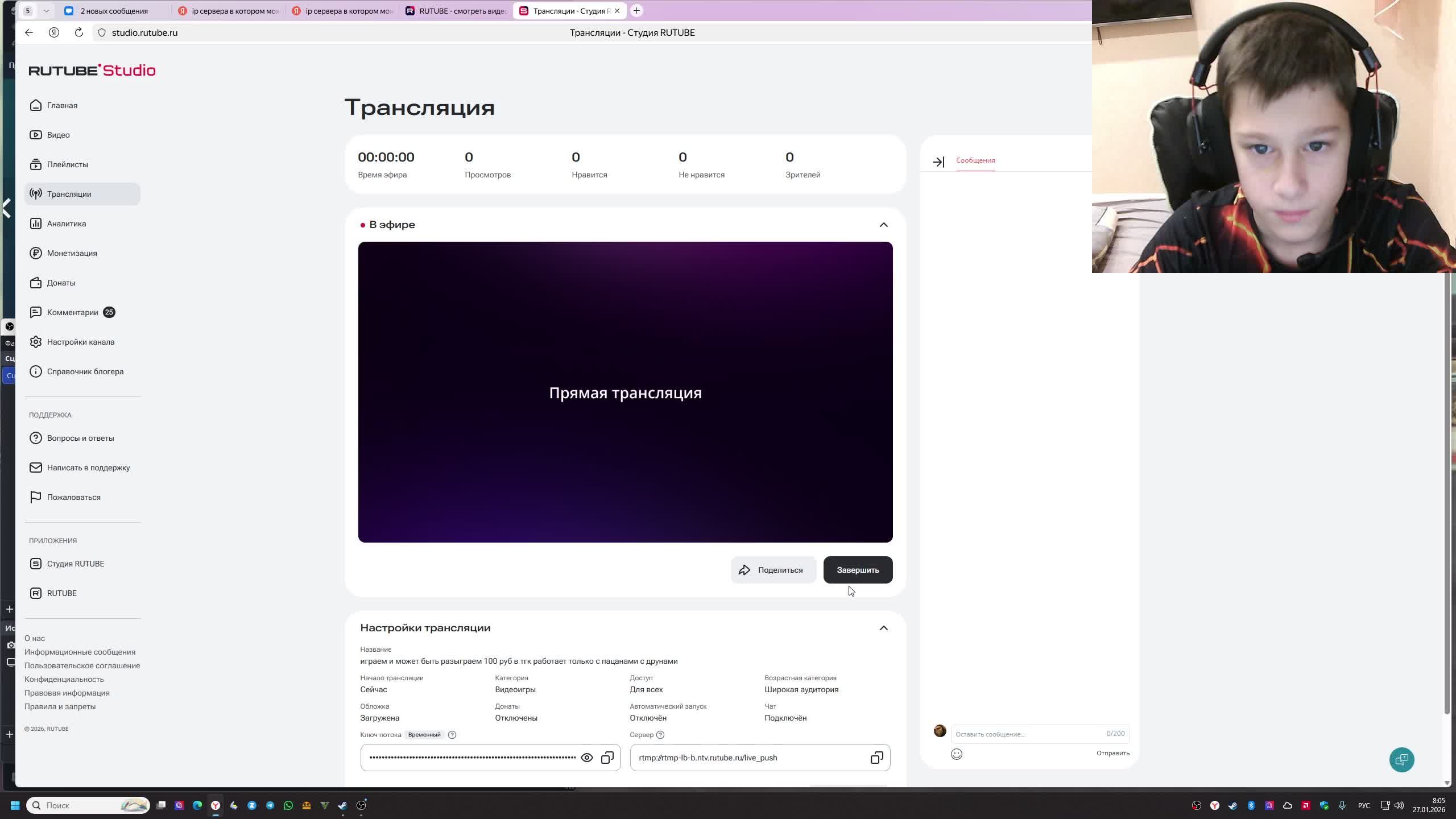
Task: Collapse 'Настройки трансляции' section
Action: 883,628
